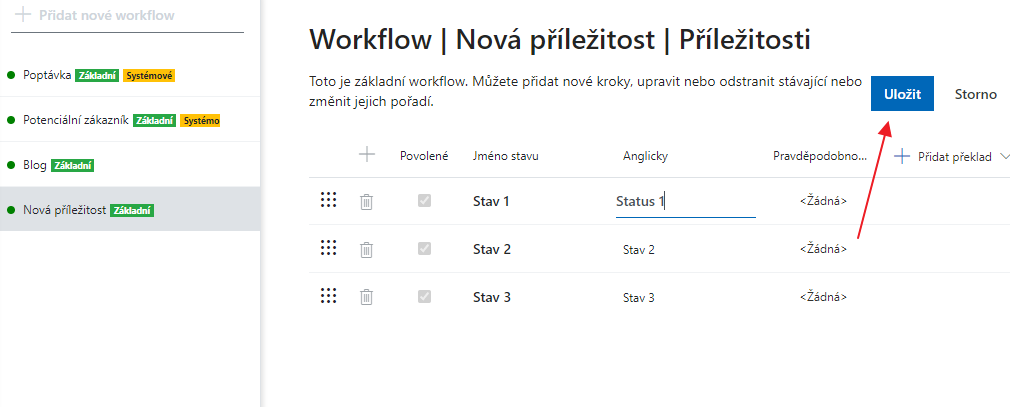Click the drag handle for Stav 2

coord(329,248)
